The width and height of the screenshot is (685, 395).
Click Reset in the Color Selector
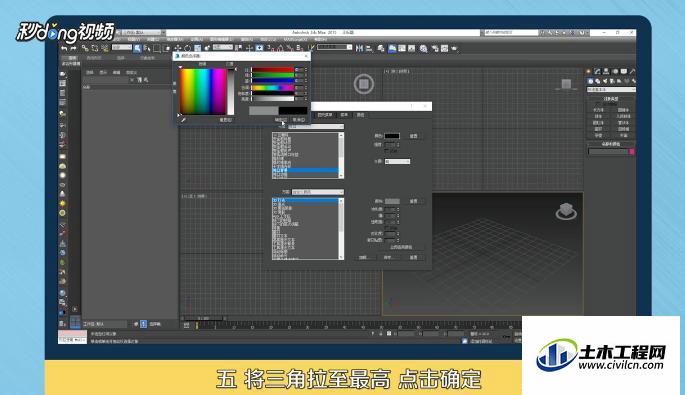click(225, 120)
